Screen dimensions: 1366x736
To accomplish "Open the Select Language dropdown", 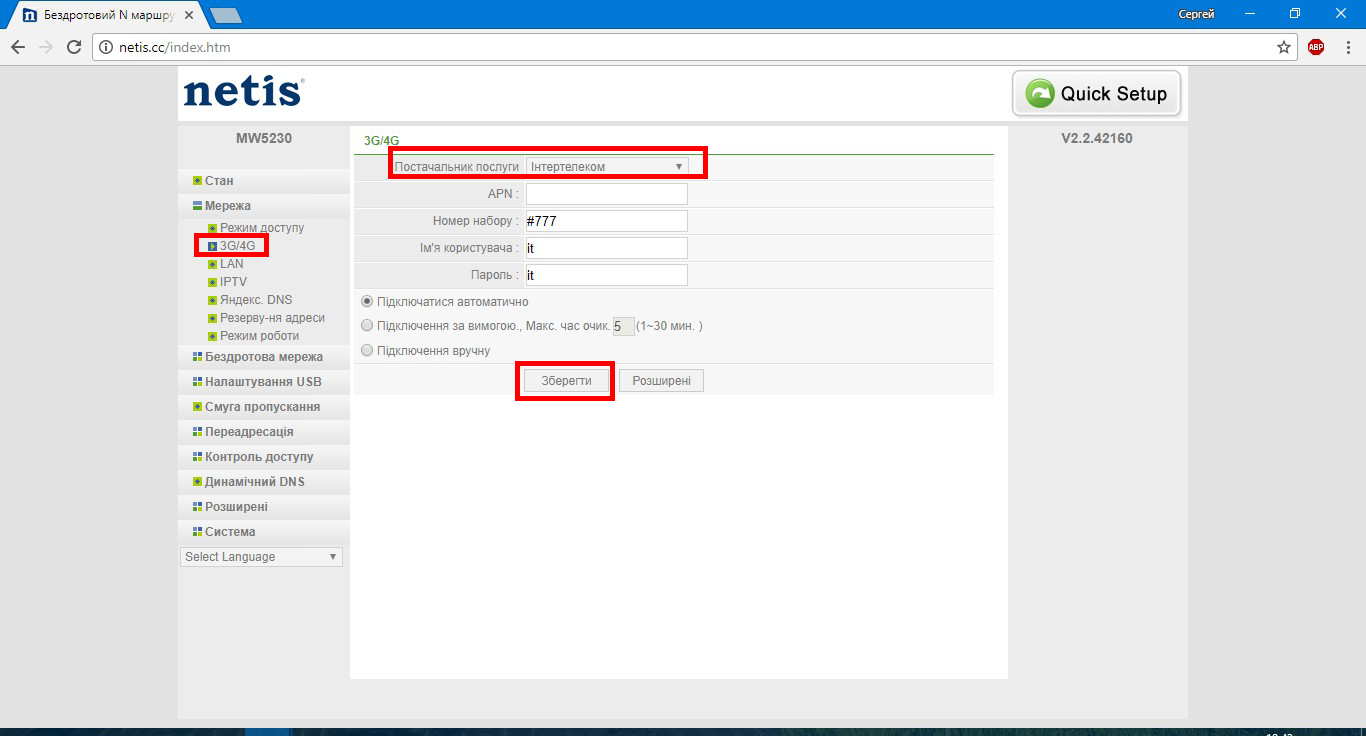I will click(x=261, y=557).
